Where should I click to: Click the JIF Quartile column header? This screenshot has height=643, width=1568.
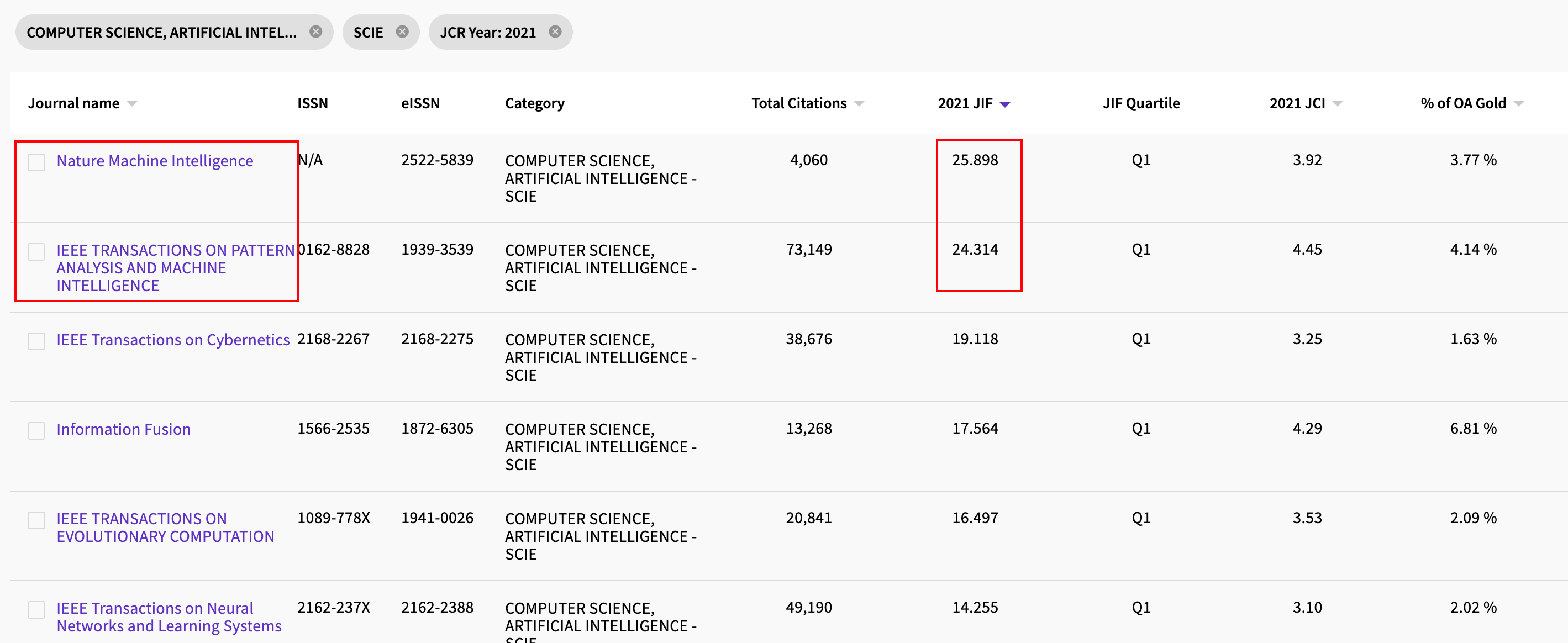(x=1141, y=103)
